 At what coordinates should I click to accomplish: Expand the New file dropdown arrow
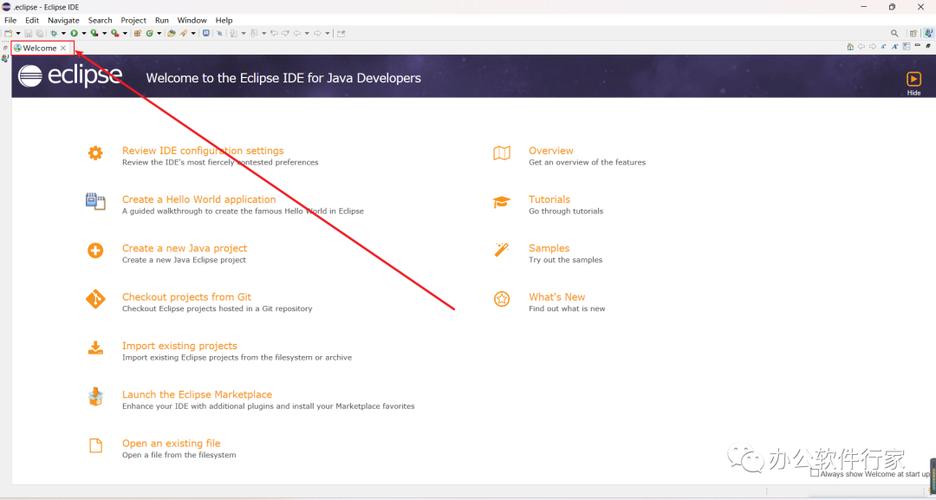18,34
